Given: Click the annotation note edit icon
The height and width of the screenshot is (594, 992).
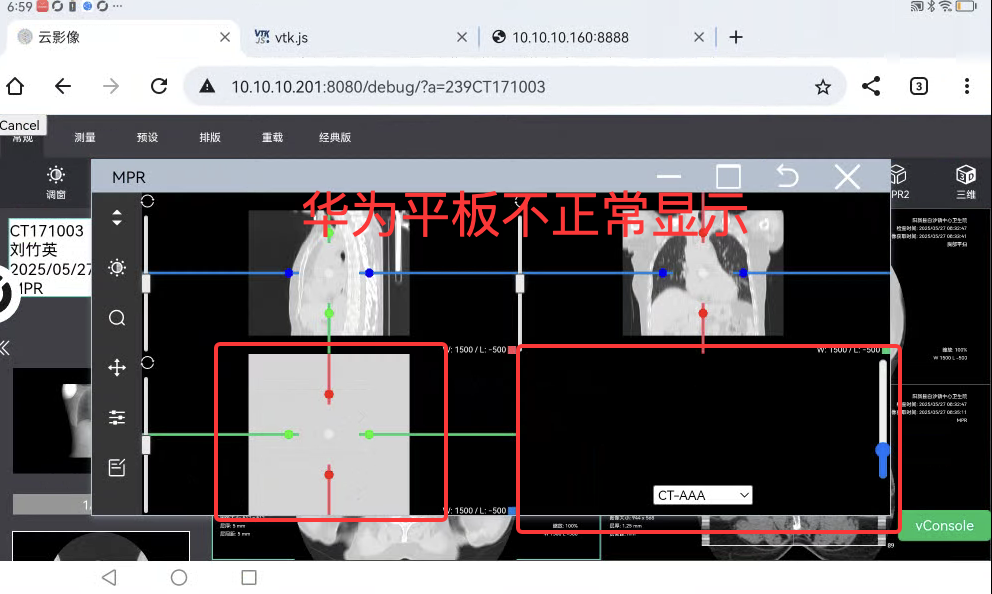Looking at the screenshot, I should pos(117,467).
